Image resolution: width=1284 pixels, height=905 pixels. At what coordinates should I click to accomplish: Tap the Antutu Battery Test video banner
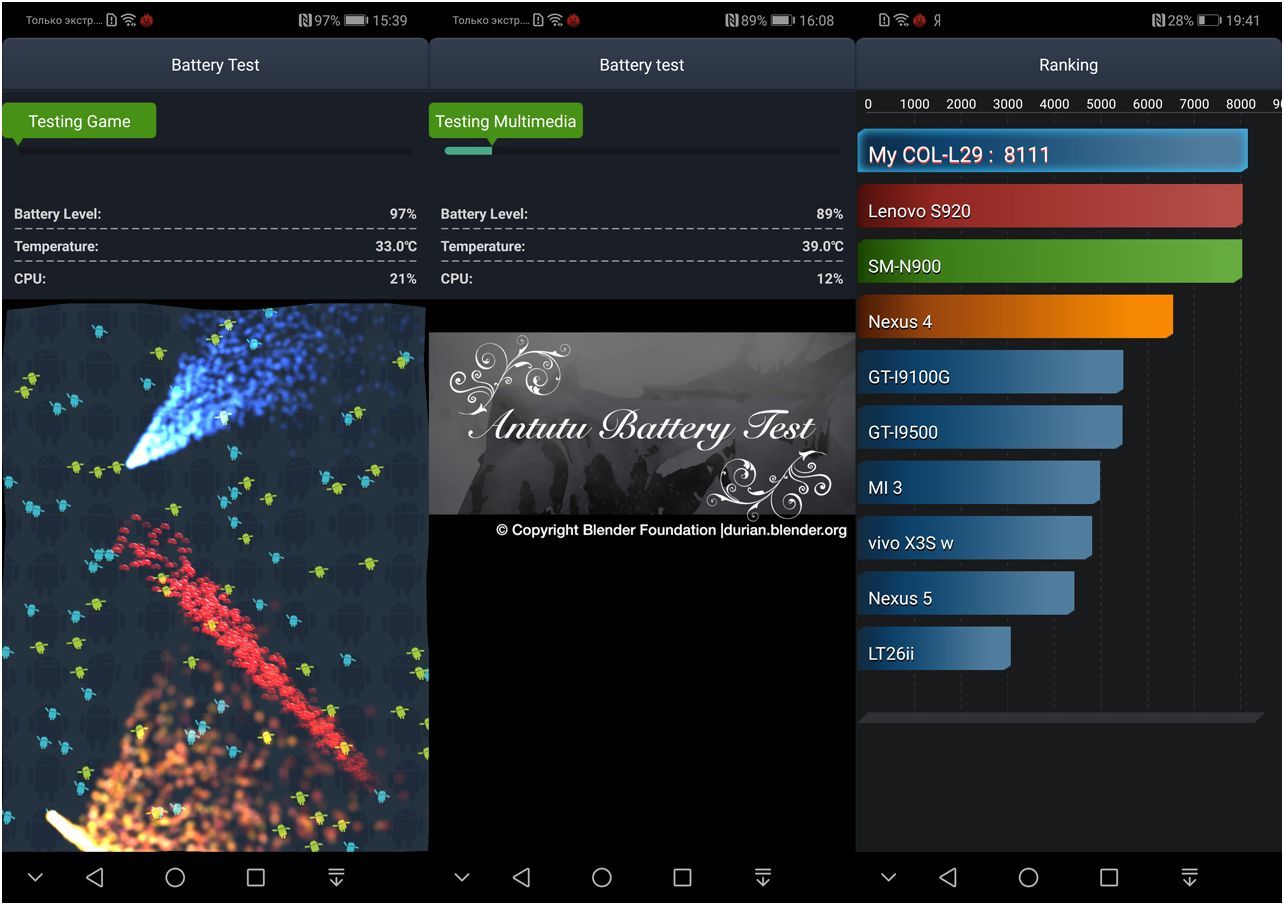(x=641, y=423)
